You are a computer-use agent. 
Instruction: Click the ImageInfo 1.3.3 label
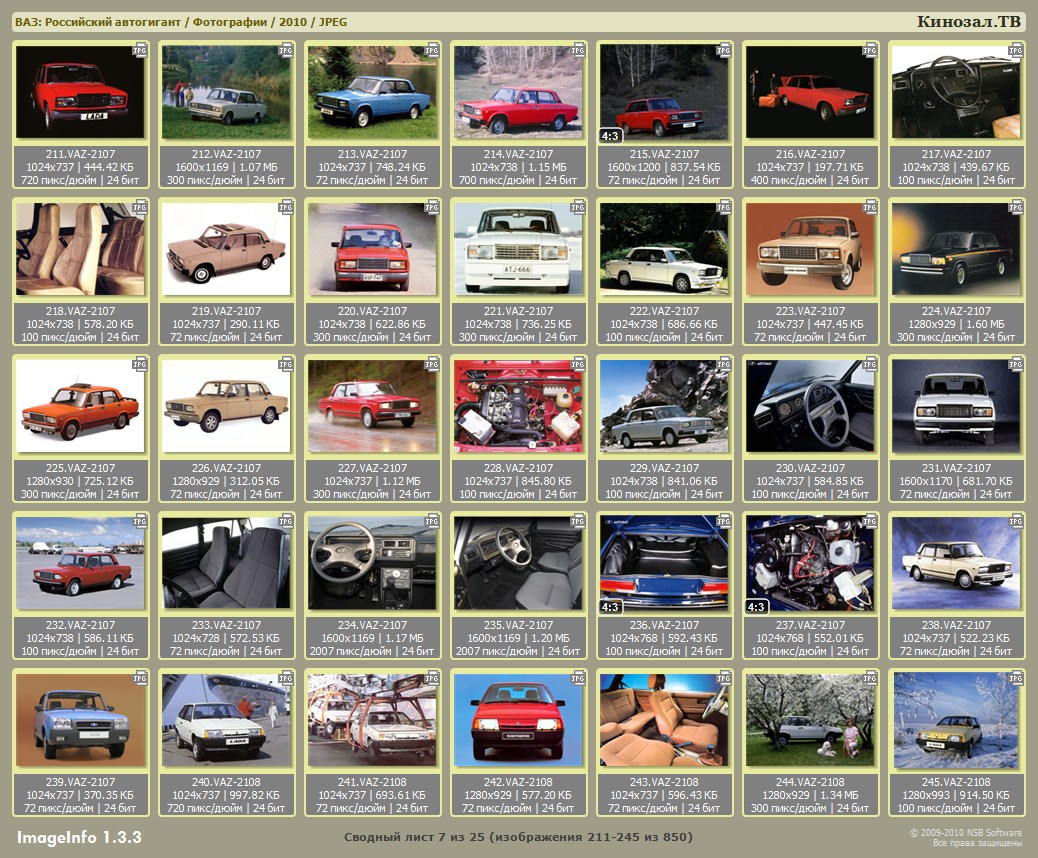tap(79, 836)
